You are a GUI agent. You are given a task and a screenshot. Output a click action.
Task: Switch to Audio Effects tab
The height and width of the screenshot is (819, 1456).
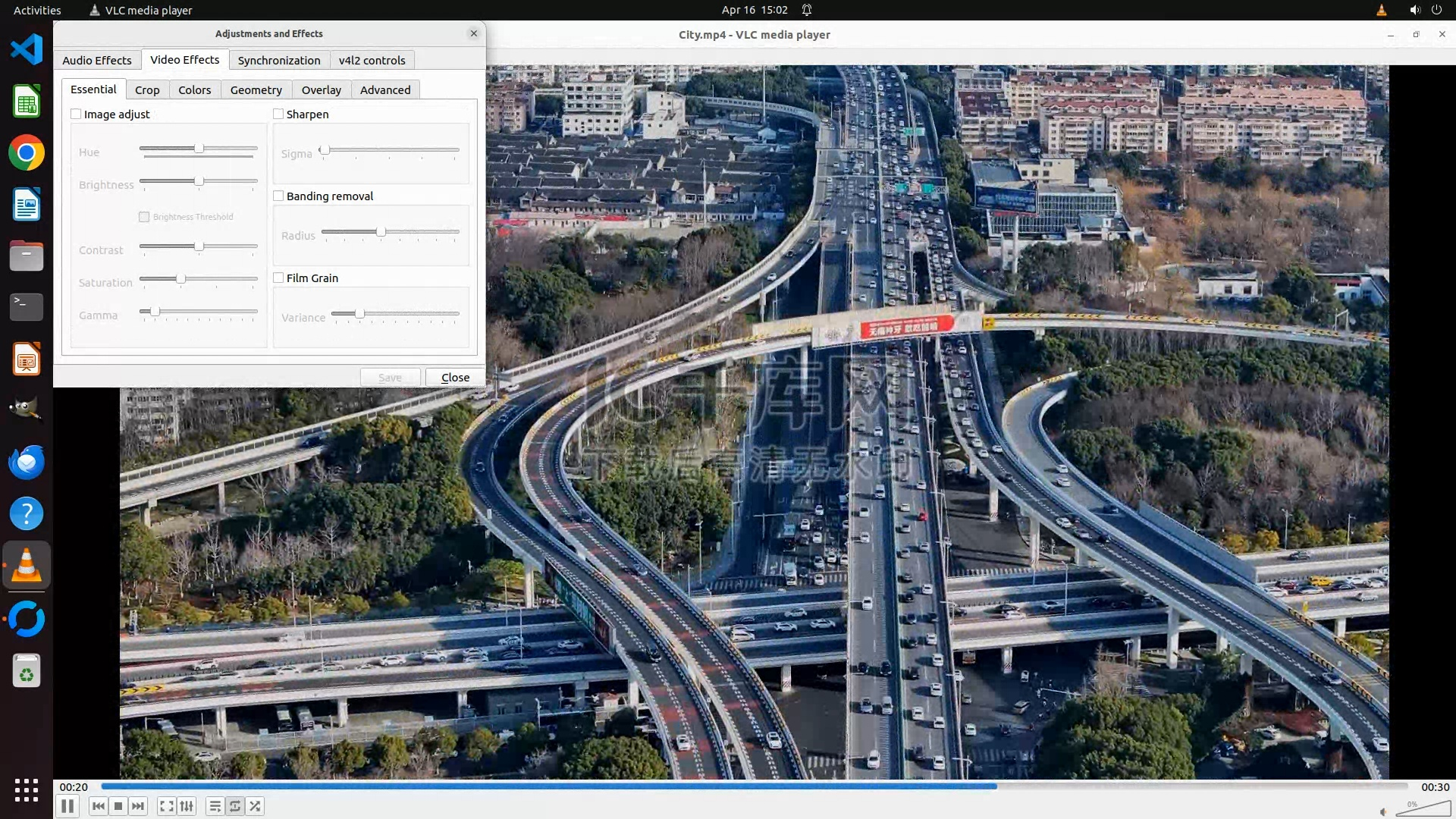point(97,61)
